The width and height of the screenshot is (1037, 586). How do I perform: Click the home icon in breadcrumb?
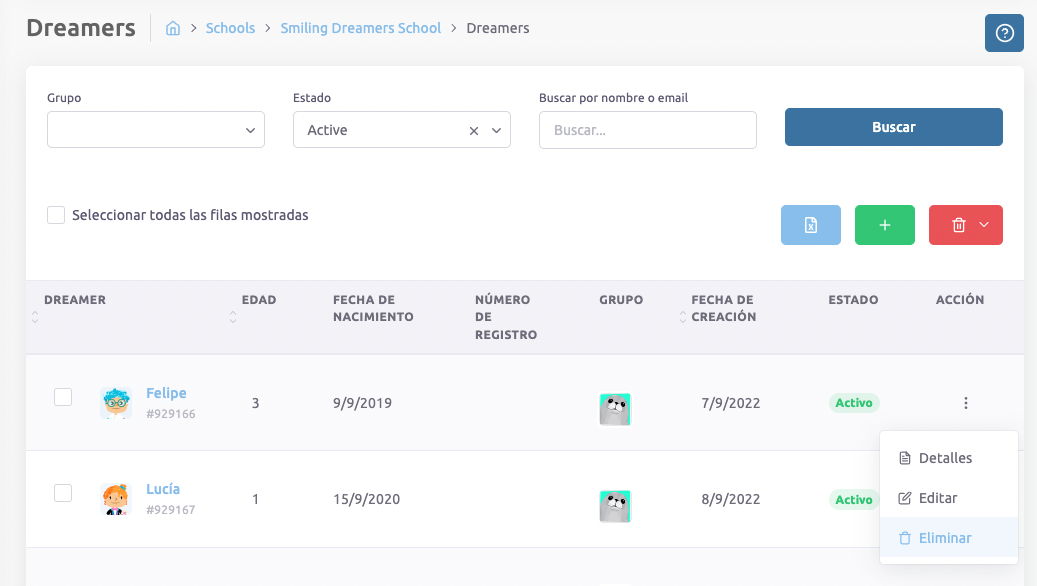(173, 28)
